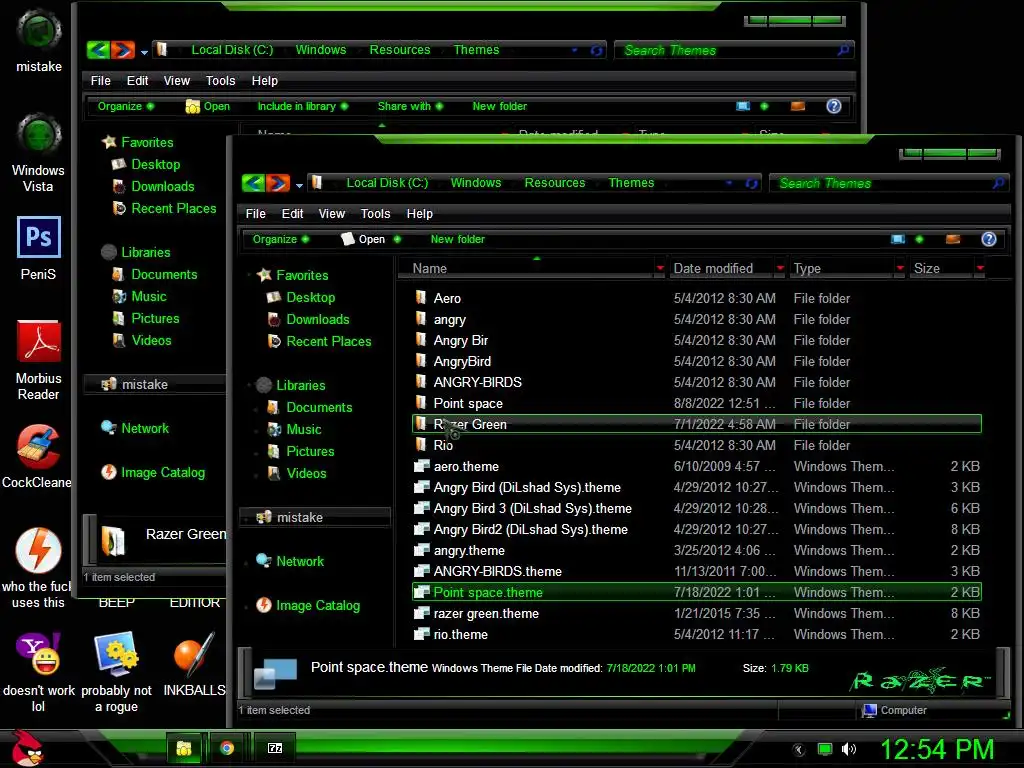The image size is (1024, 768).
Task: Click the volume speaker tray icon
Action: tap(849, 749)
